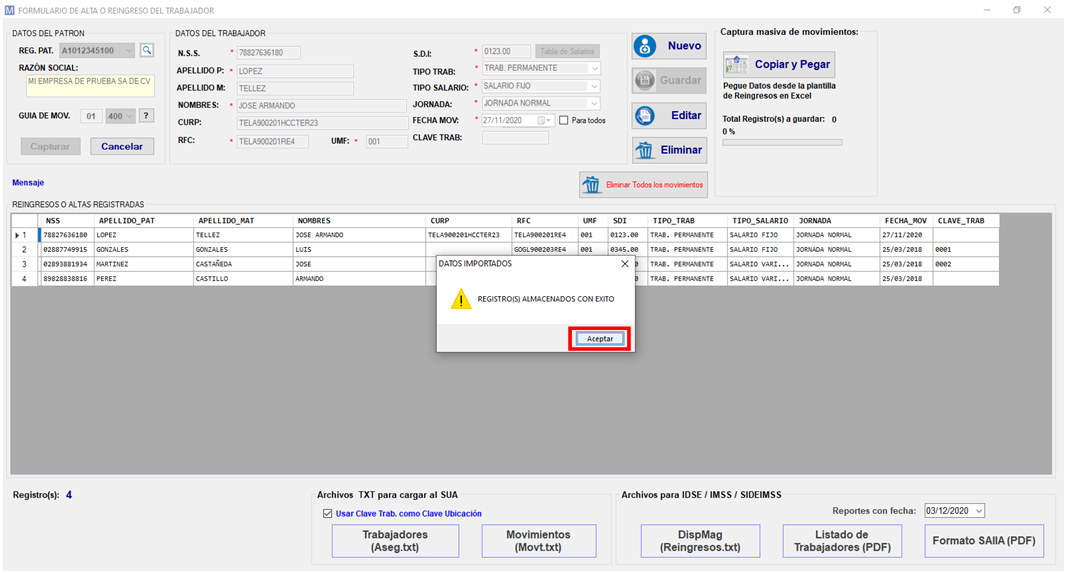Click DispMag (Reingresos.txt) button
Screen dimensions: 1067x573
point(700,541)
